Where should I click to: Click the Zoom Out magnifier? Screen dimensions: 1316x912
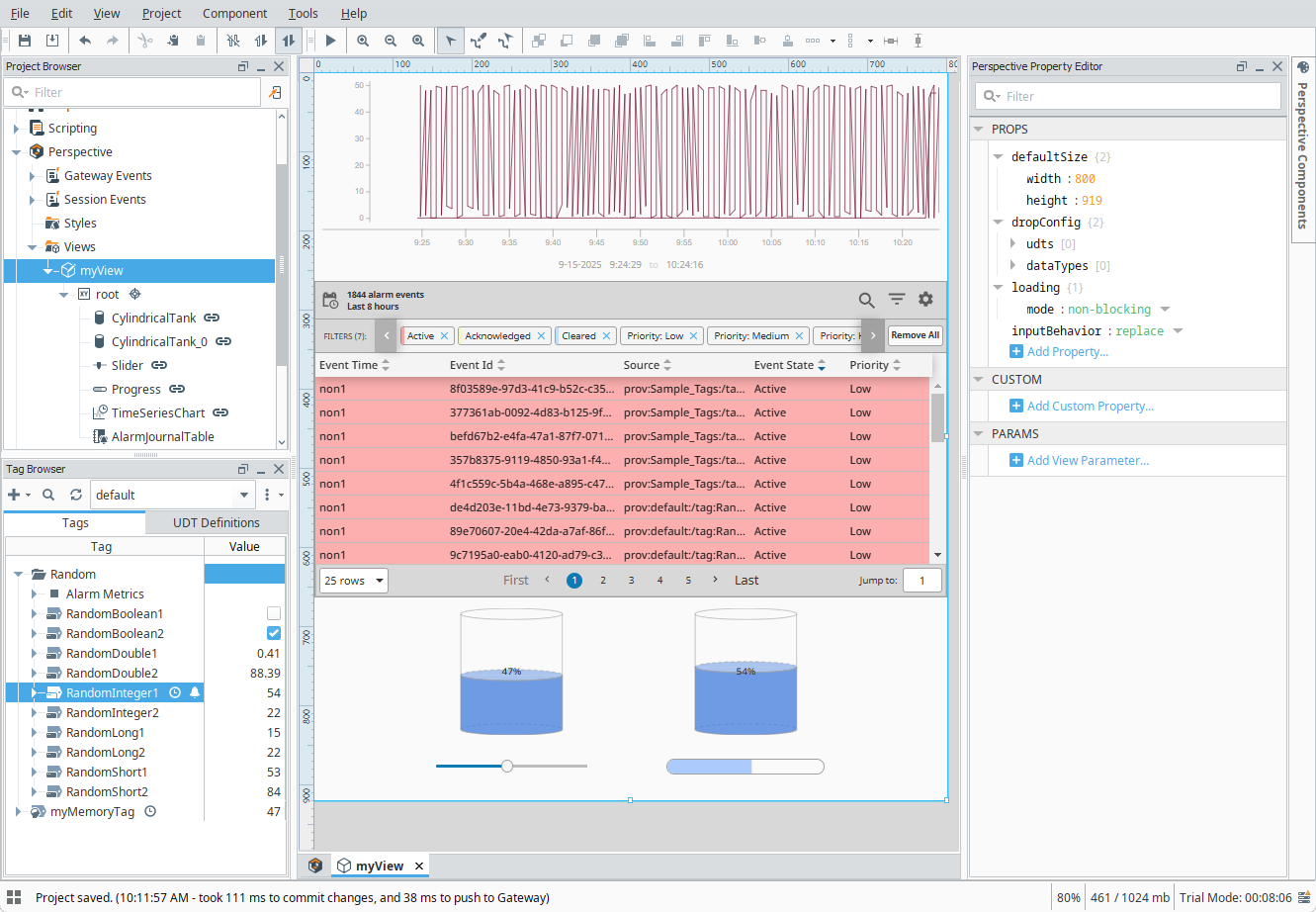point(391,41)
